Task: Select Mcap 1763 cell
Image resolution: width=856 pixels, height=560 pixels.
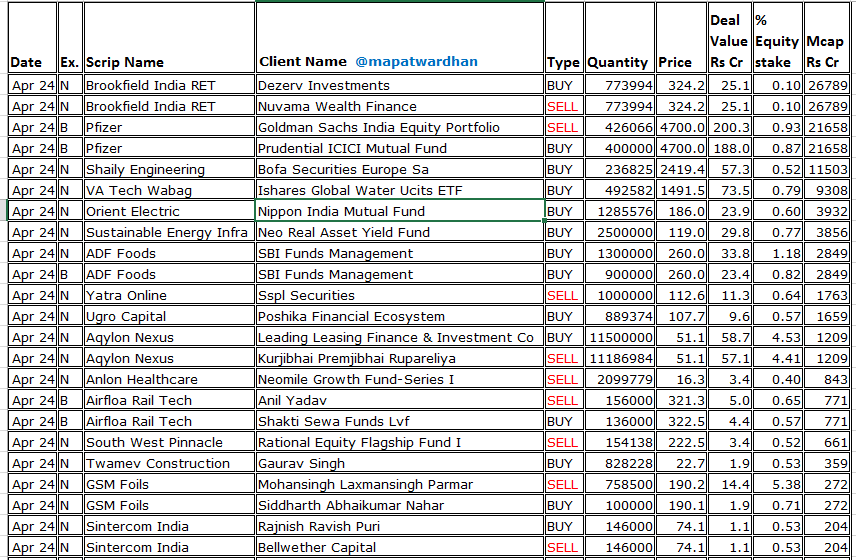Action: click(x=827, y=295)
